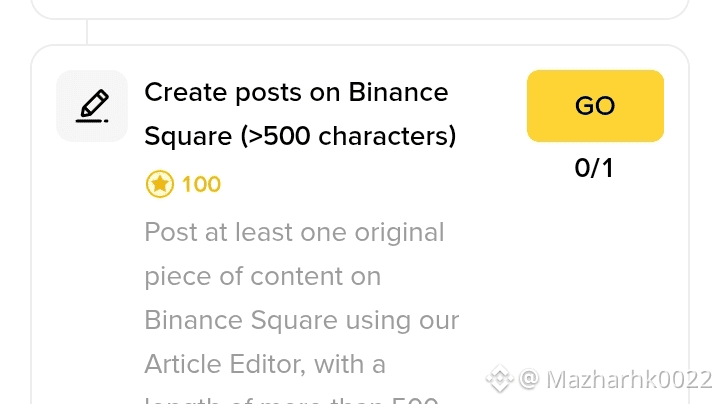Click the @ symbol in the watermark
Image resolution: width=720 pixels, height=404 pixels.
529,379
